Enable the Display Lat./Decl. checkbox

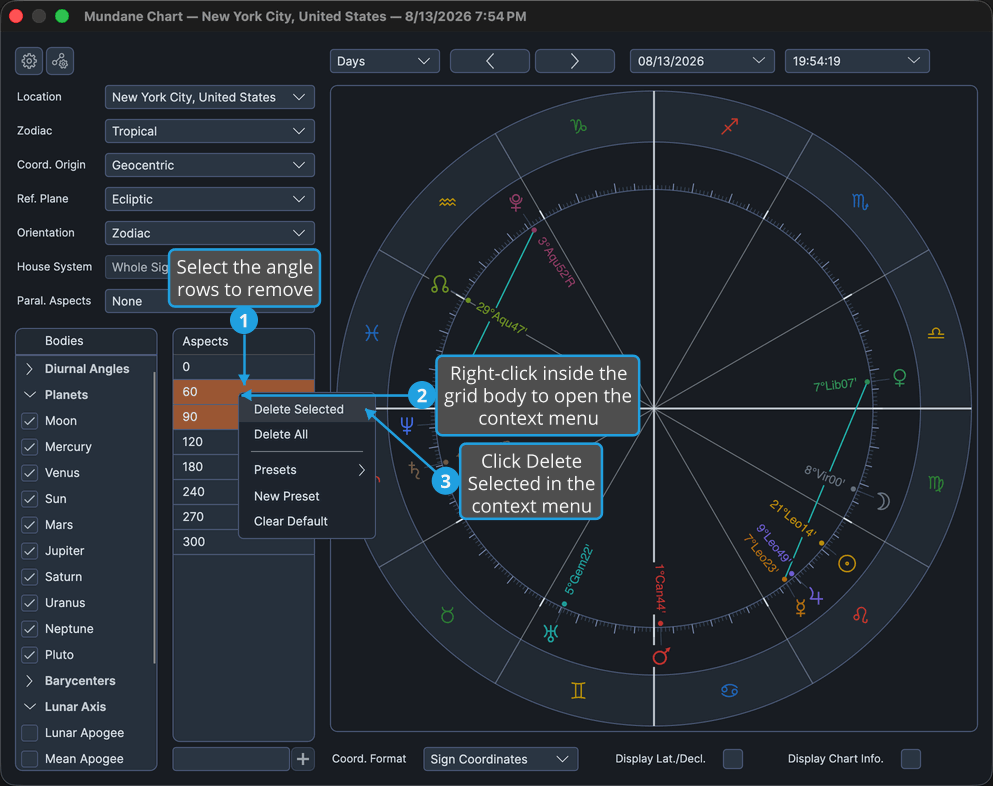(x=733, y=759)
